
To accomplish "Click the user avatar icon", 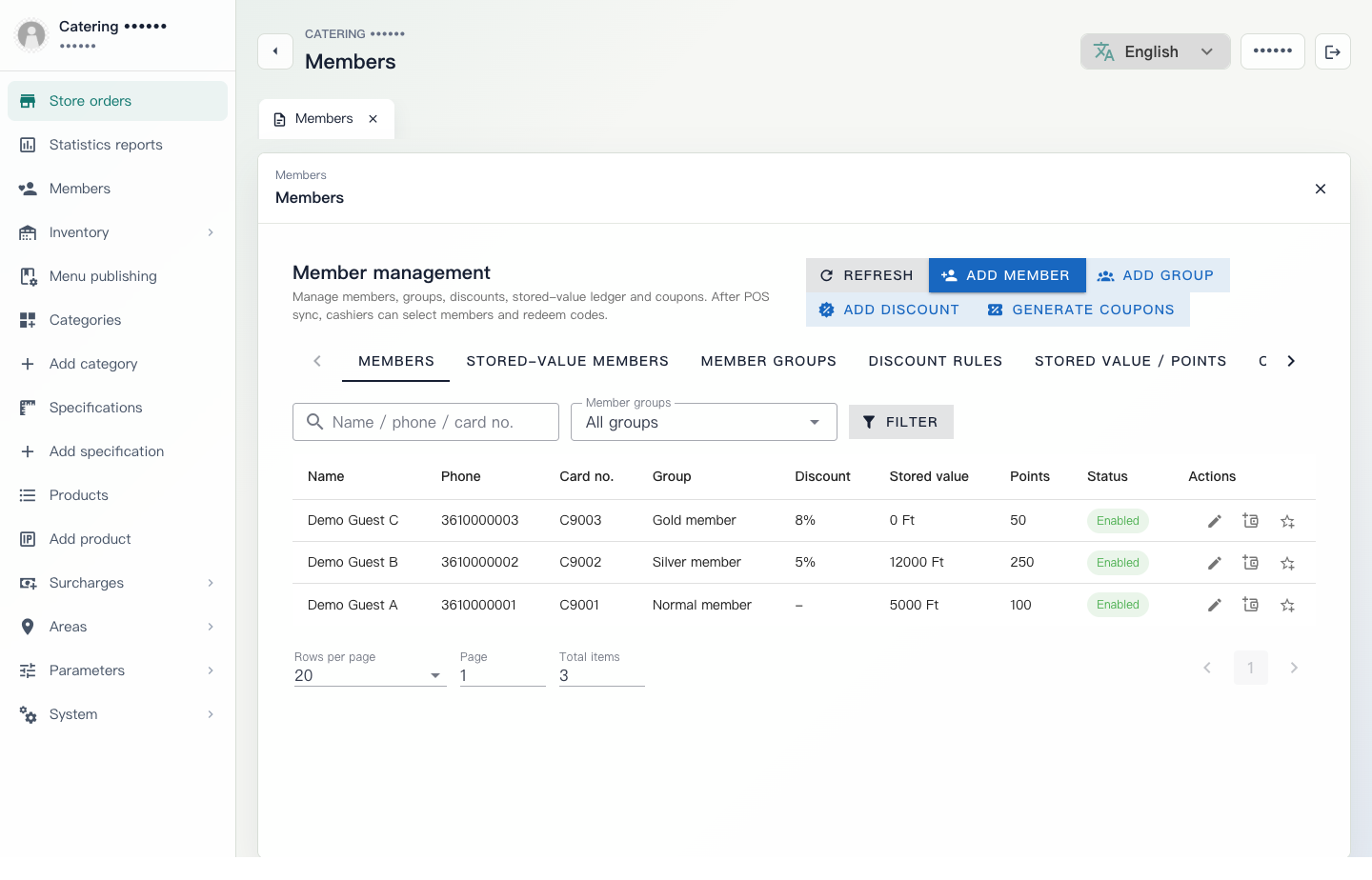I will click(31, 35).
